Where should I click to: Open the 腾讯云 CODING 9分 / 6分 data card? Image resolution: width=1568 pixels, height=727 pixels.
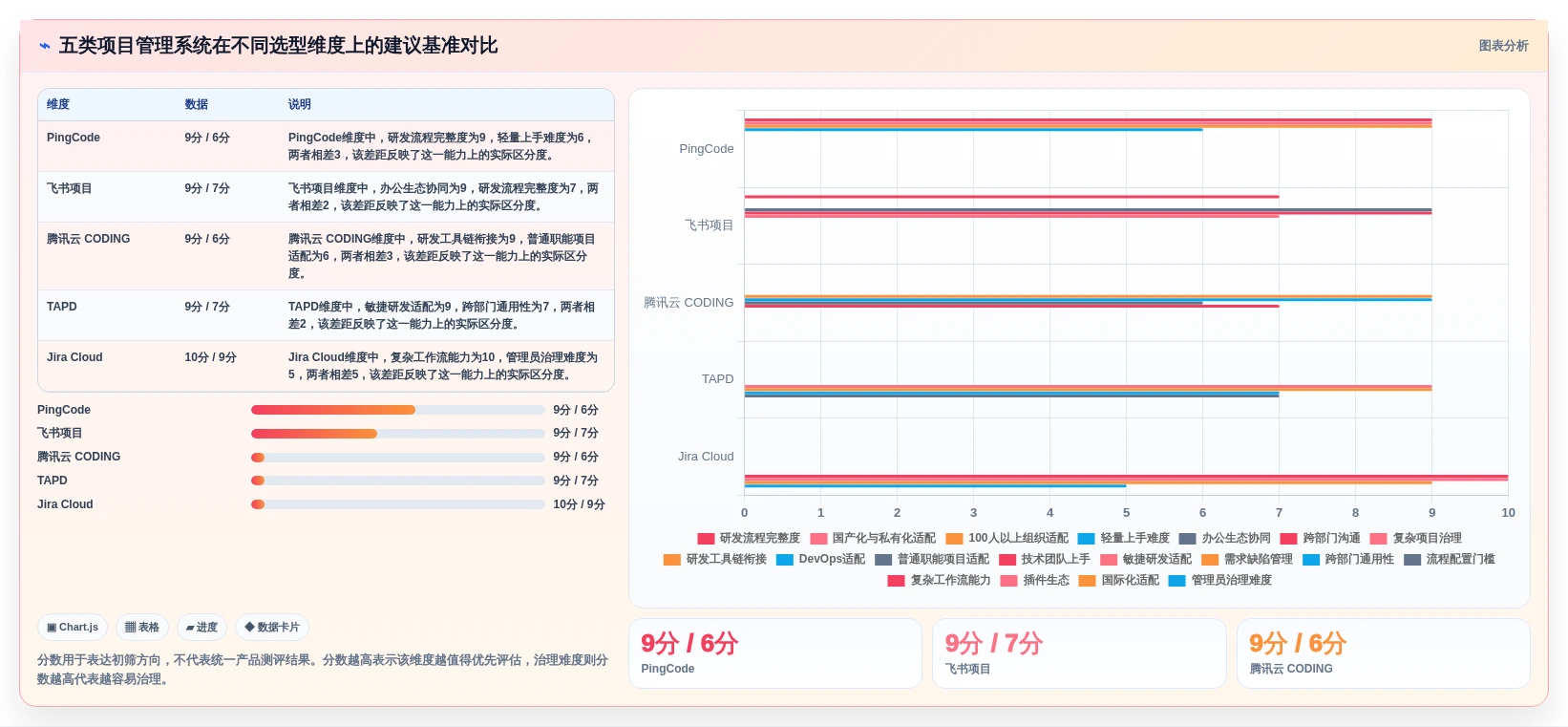[1383, 653]
